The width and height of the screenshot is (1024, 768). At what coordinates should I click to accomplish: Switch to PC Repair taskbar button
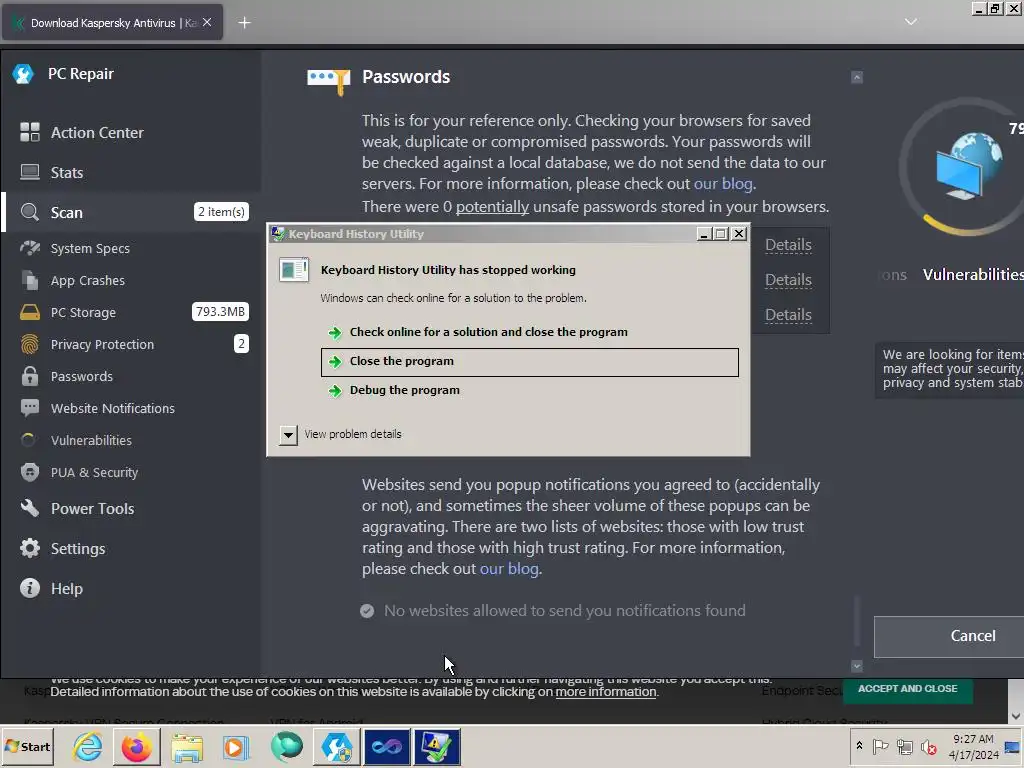point(337,747)
